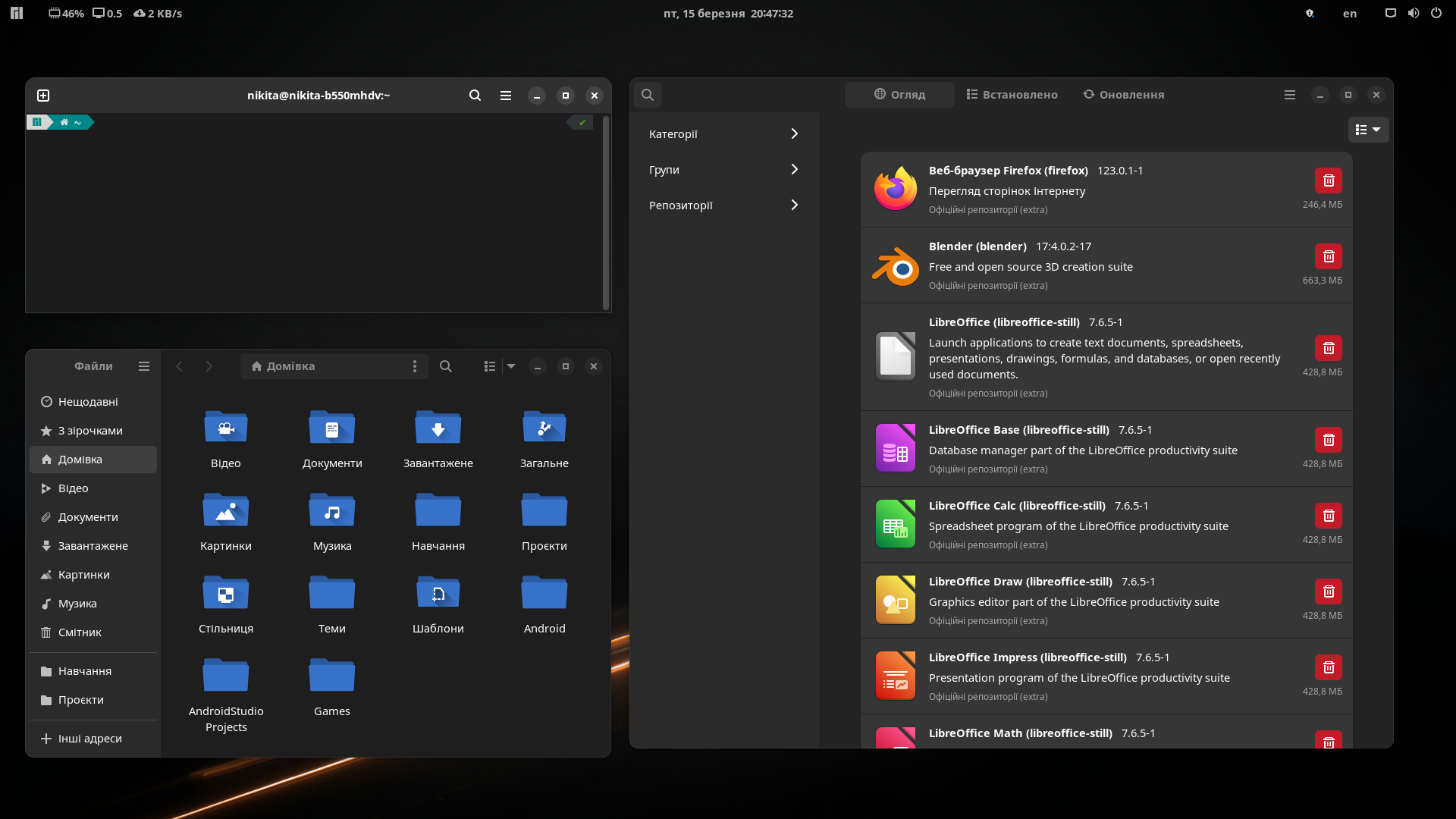Click the system volume icon
Viewport: 1456px width, 819px height.
click(1413, 13)
